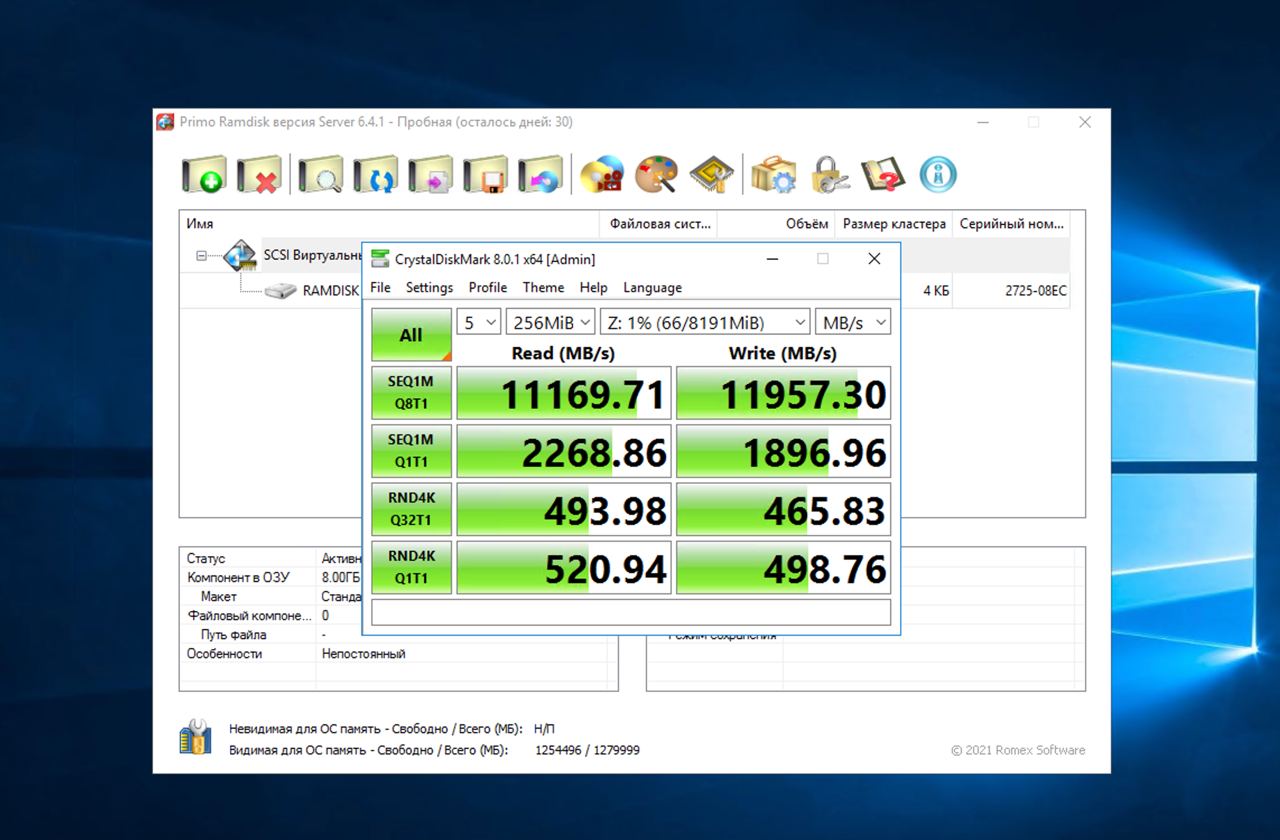The width and height of the screenshot is (1280, 840).
Task: Open the test count dropdown showing 5
Action: click(x=478, y=322)
